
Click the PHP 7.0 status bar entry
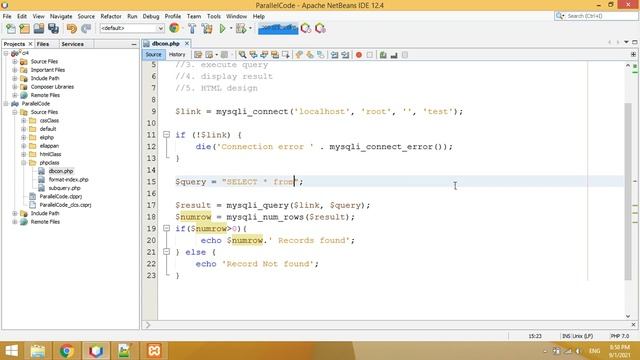point(620,336)
